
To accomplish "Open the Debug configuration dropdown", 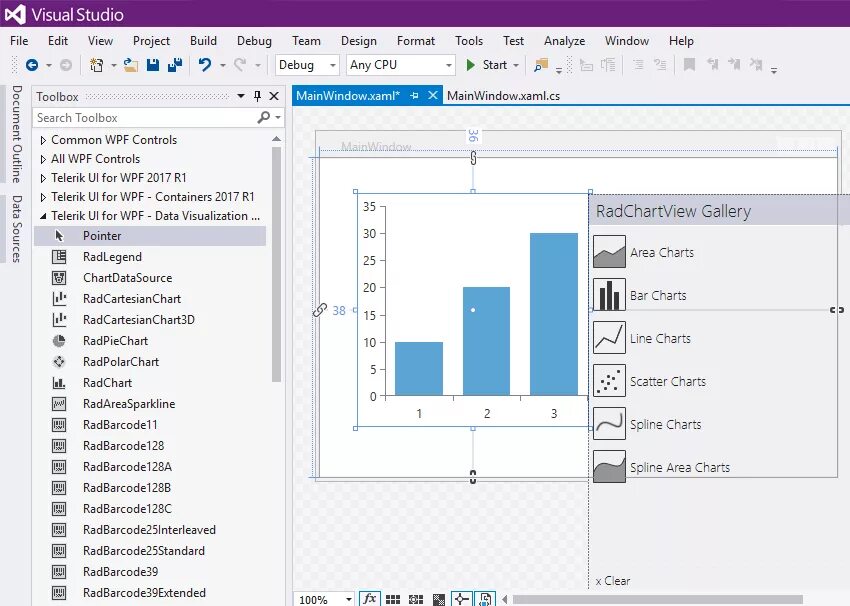I will click(x=307, y=65).
